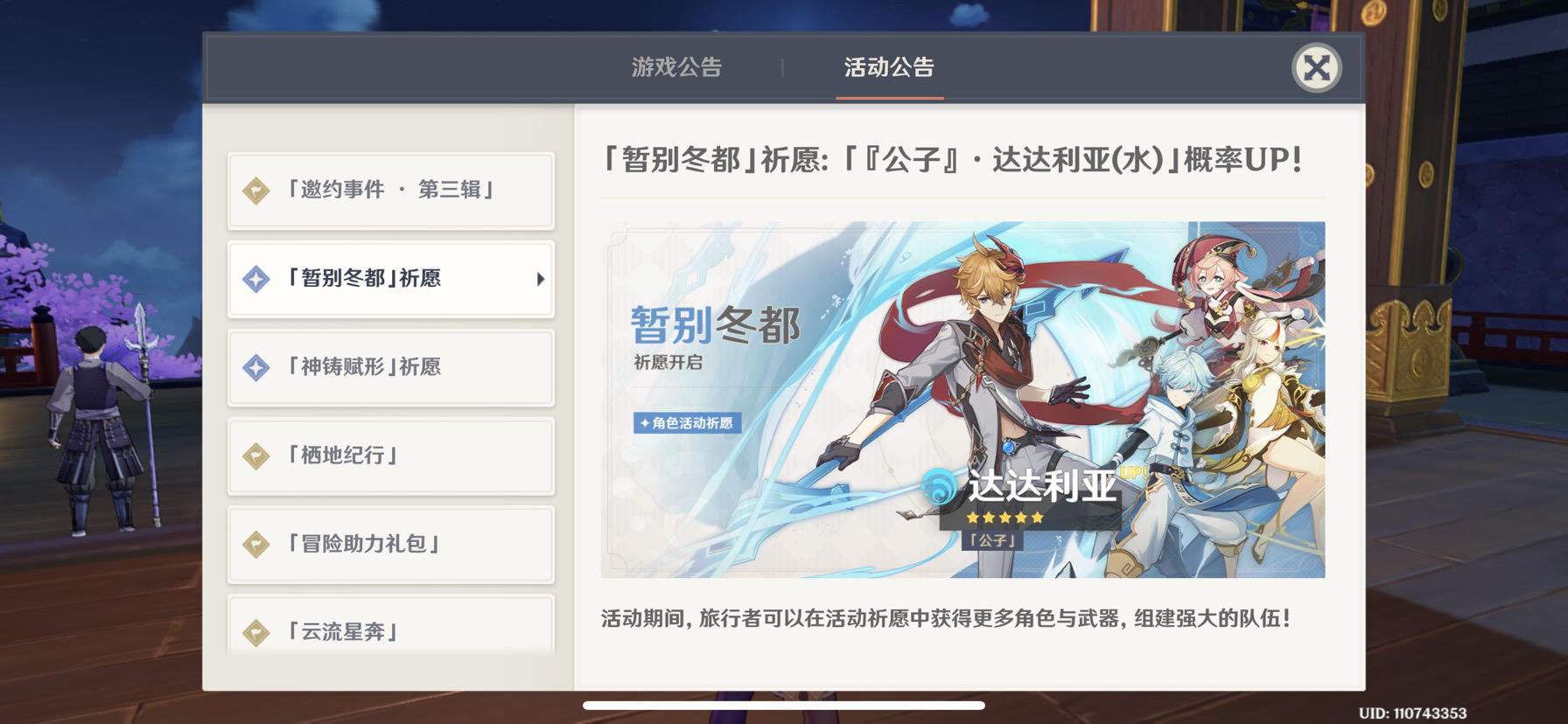1568x724 pixels.
Task: Click the 暂别冬都 wish banner image
Action: (x=962, y=400)
